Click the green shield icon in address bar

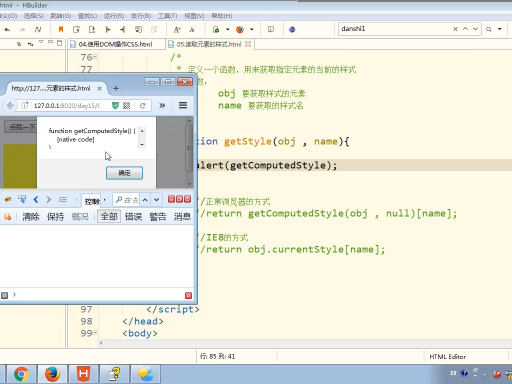(115, 106)
